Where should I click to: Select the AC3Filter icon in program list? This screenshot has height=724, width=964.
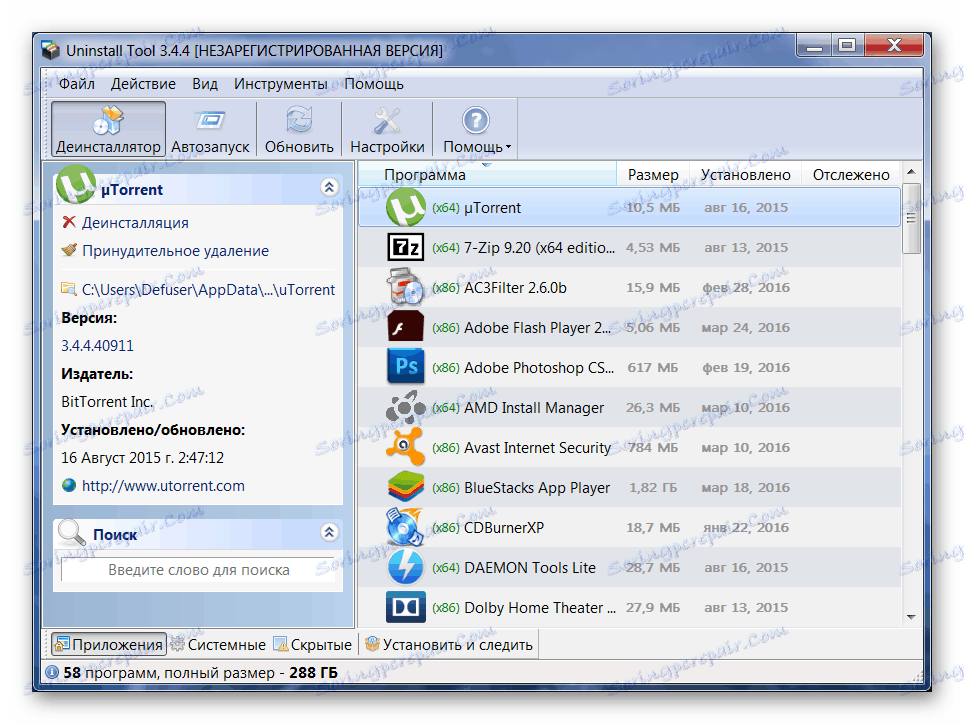(406, 288)
